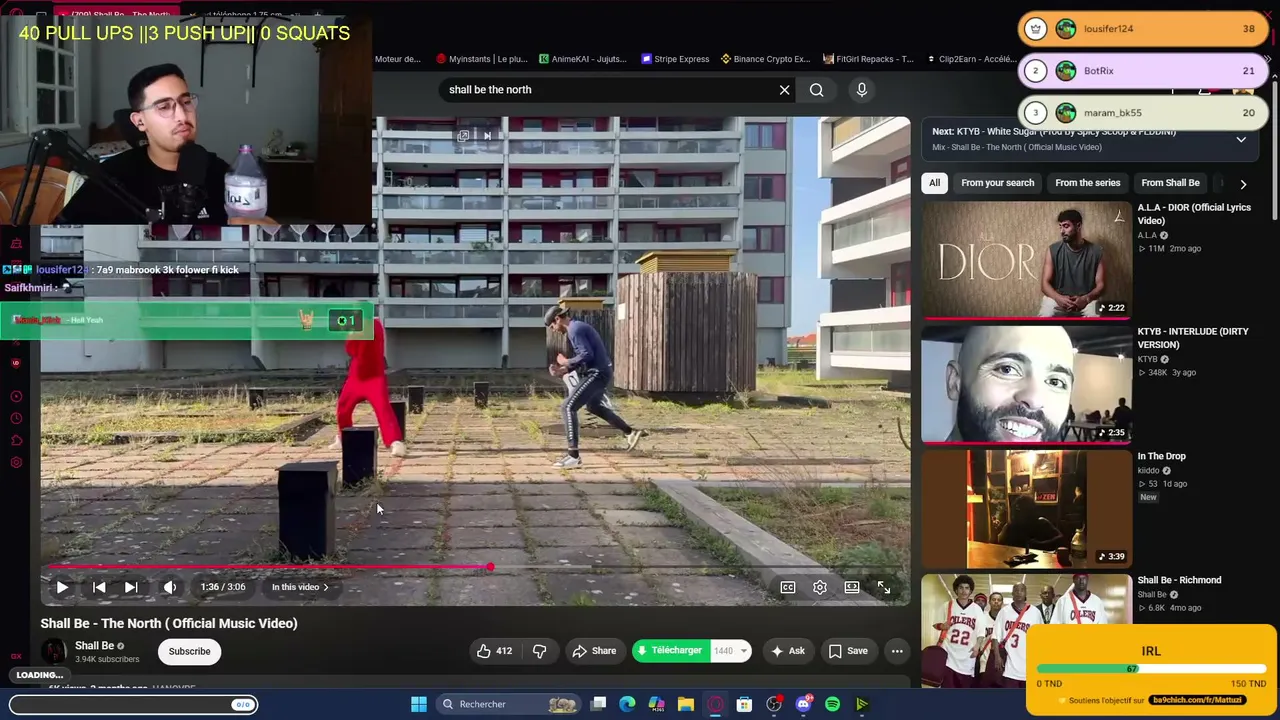The image size is (1280, 720).
Task: Play the Shall Be video
Action: [62, 587]
